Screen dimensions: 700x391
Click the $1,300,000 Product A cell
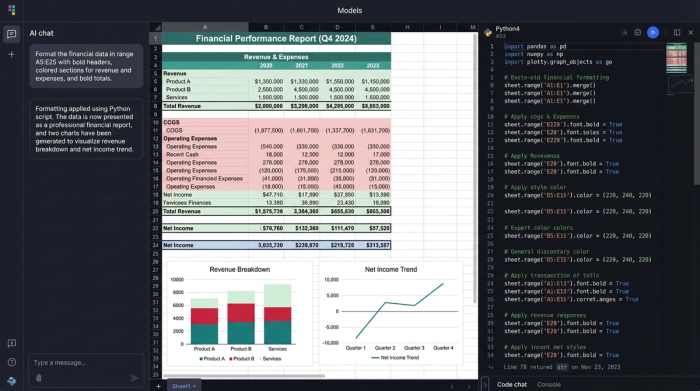[x=266, y=81]
